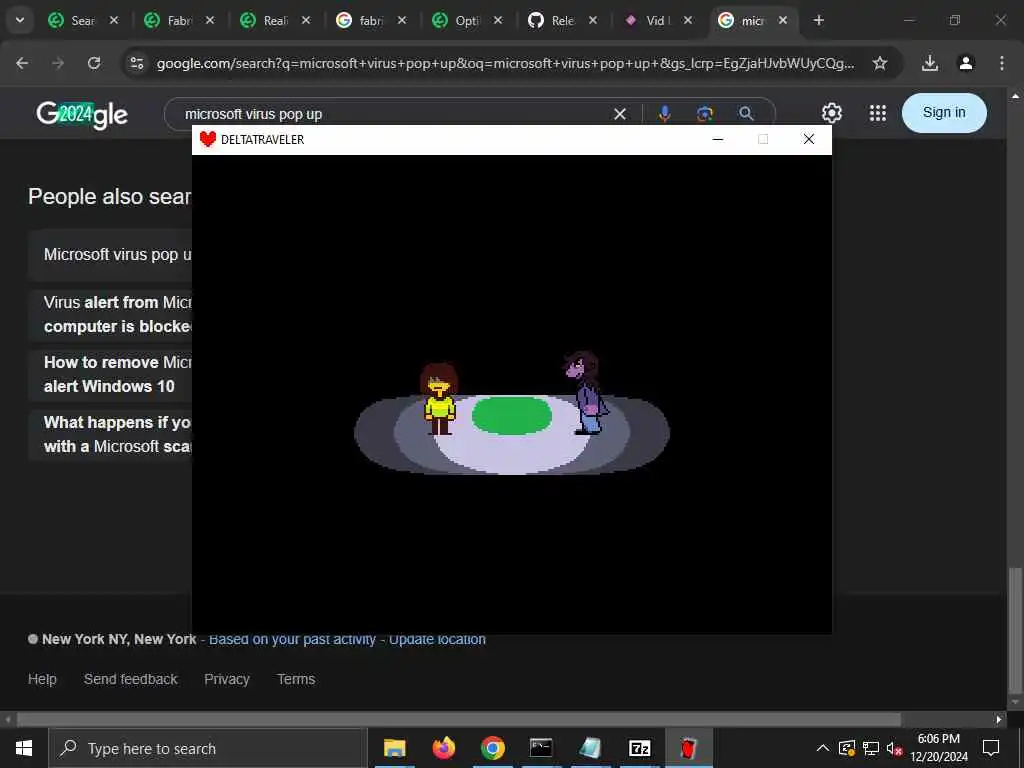
Task: Submit search with magnifier icon
Action: pos(746,114)
